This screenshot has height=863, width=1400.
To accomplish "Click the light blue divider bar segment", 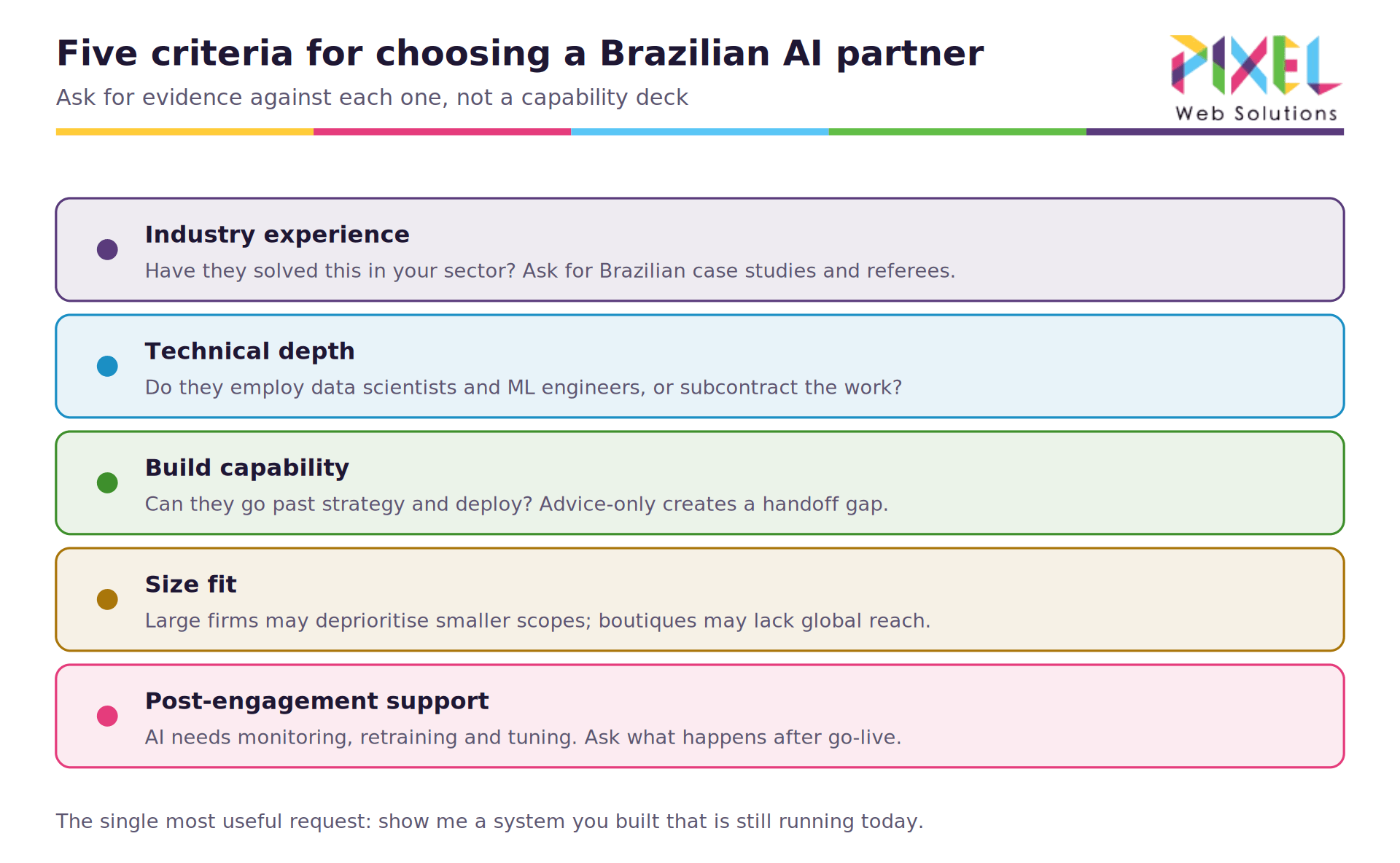I will point(700,132).
